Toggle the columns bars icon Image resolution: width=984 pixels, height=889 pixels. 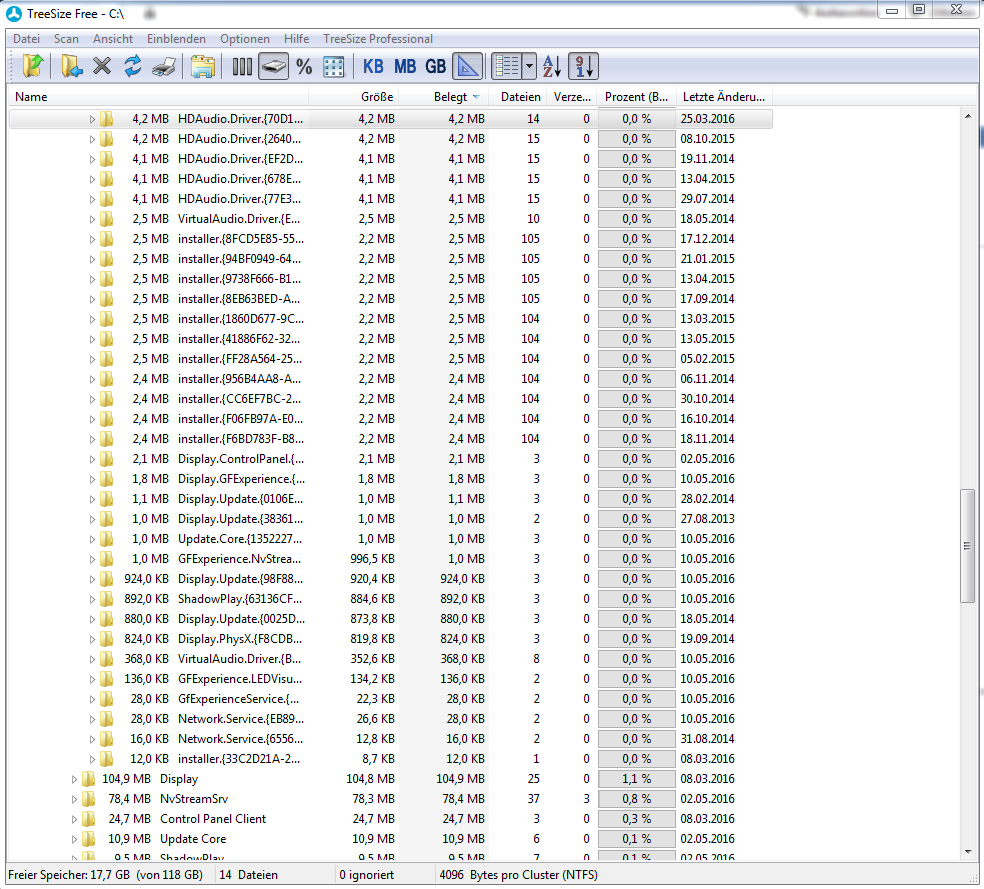coord(242,66)
